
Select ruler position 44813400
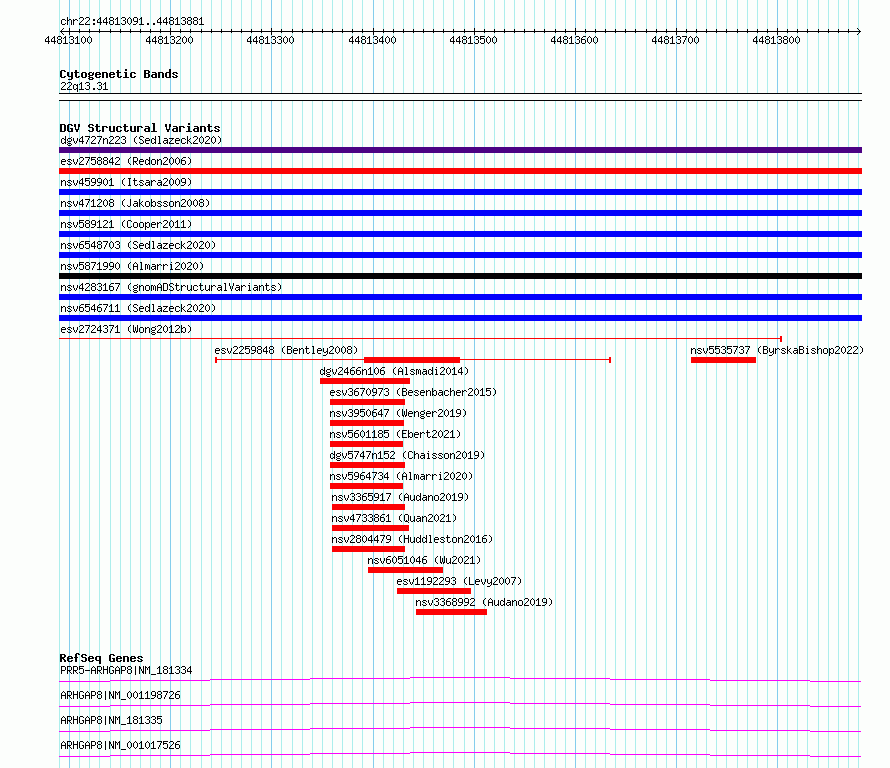[x=372, y=40]
